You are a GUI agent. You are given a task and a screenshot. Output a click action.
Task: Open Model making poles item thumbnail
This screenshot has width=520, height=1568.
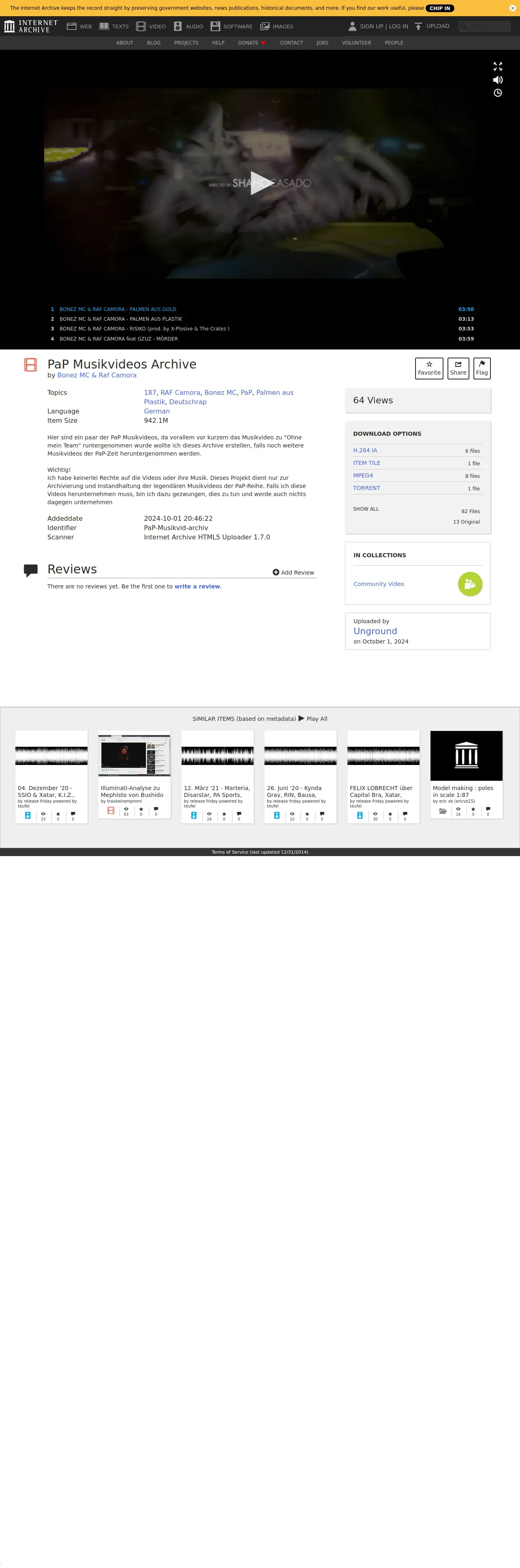point(467,755)
